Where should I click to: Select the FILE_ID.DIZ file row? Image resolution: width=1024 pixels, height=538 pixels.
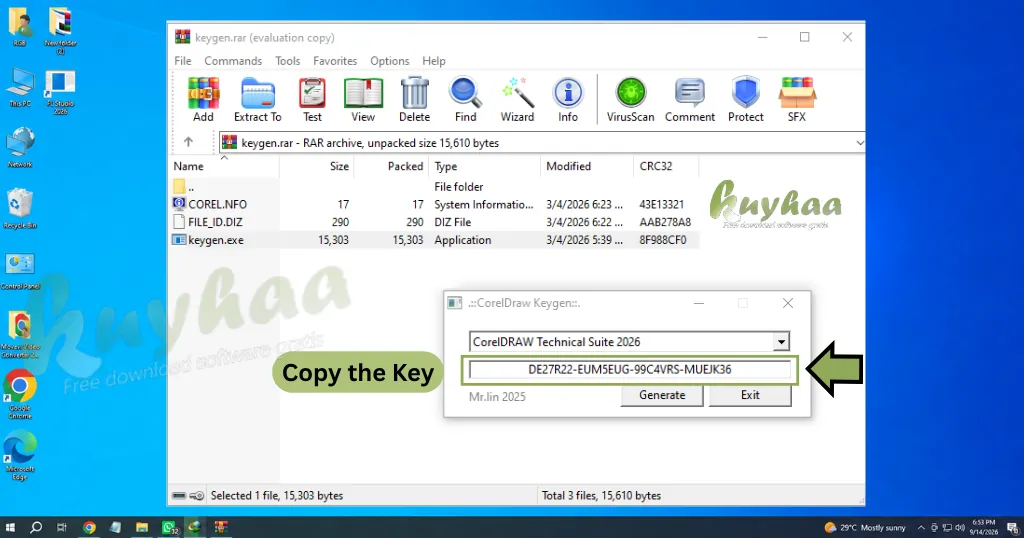434,222
